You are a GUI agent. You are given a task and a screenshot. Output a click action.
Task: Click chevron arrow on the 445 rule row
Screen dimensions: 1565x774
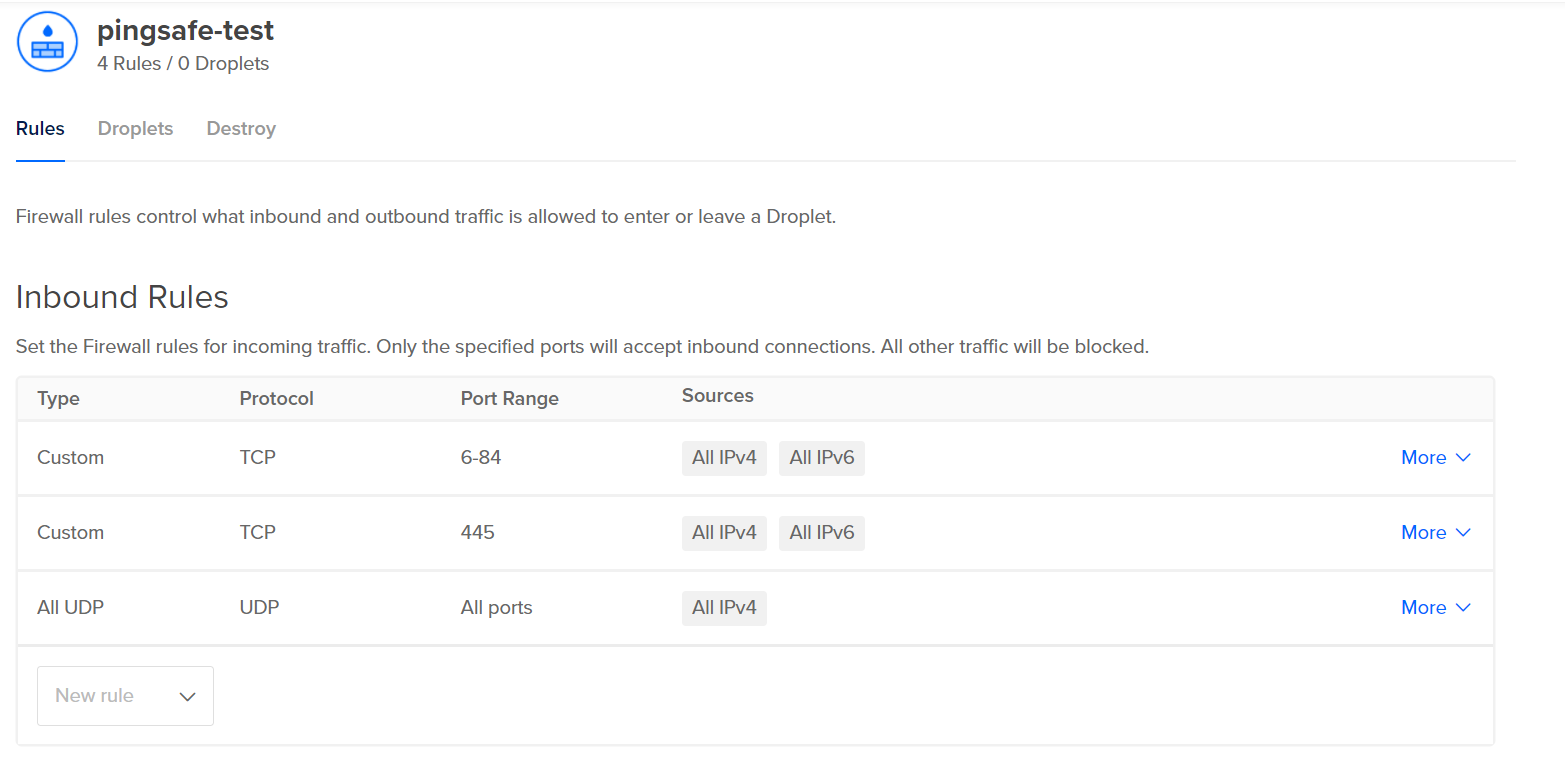pyautogui.click(x=1463, y=533)
